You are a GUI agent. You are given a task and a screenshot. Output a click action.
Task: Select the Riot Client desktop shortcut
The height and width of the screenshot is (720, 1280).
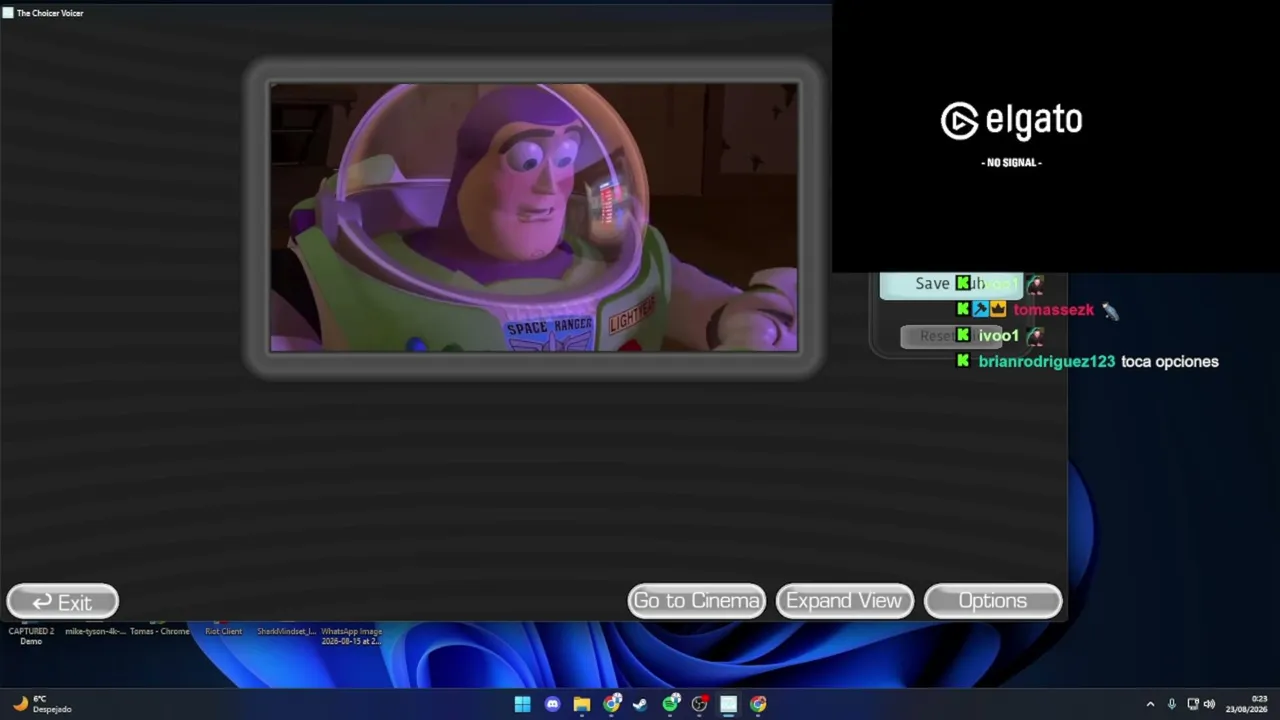pos(223,631)
